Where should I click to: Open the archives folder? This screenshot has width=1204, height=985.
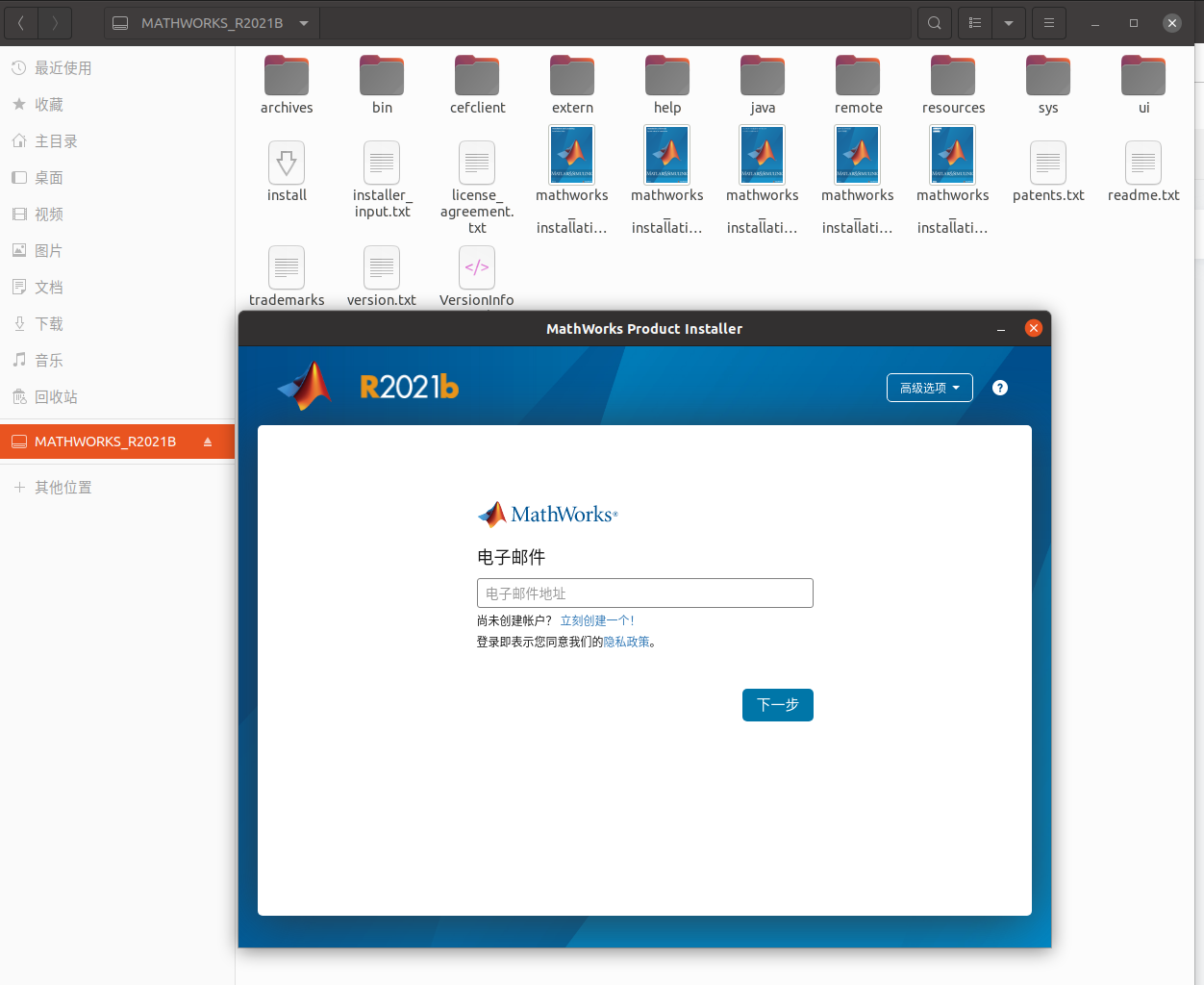click(x=287, y=85)
